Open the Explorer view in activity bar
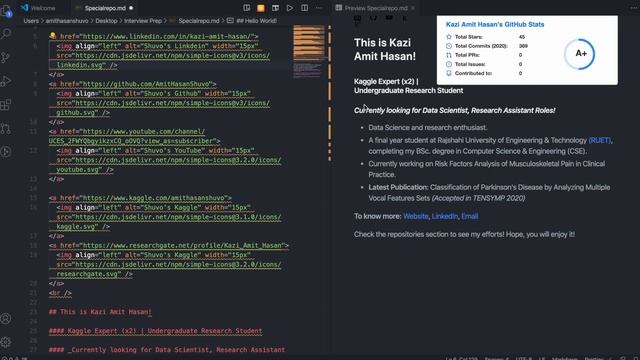This screenshot has width=640, height=360. tap(6, 11)
